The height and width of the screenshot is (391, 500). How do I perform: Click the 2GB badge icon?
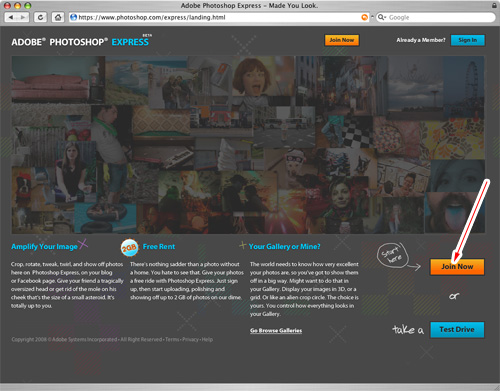pyautogui.click(x=129, y=248)
